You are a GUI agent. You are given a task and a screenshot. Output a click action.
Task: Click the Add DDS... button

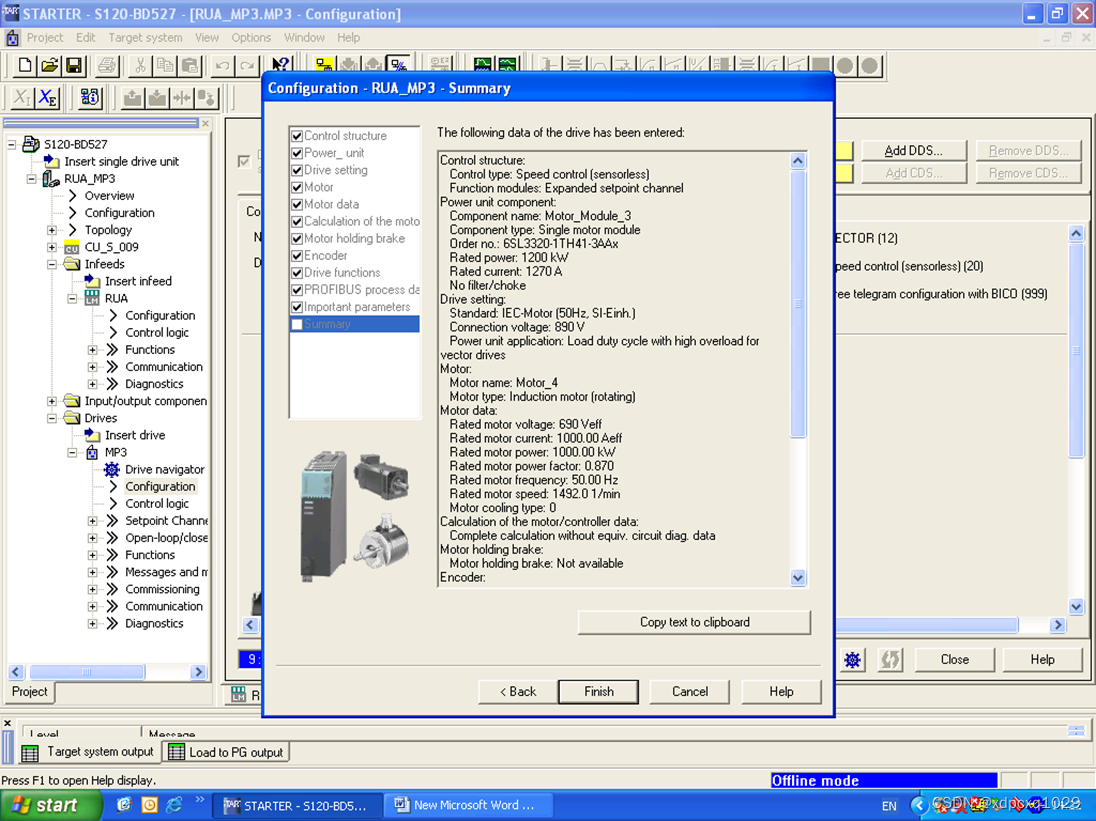pyautogui.click(x=914, y=151)
